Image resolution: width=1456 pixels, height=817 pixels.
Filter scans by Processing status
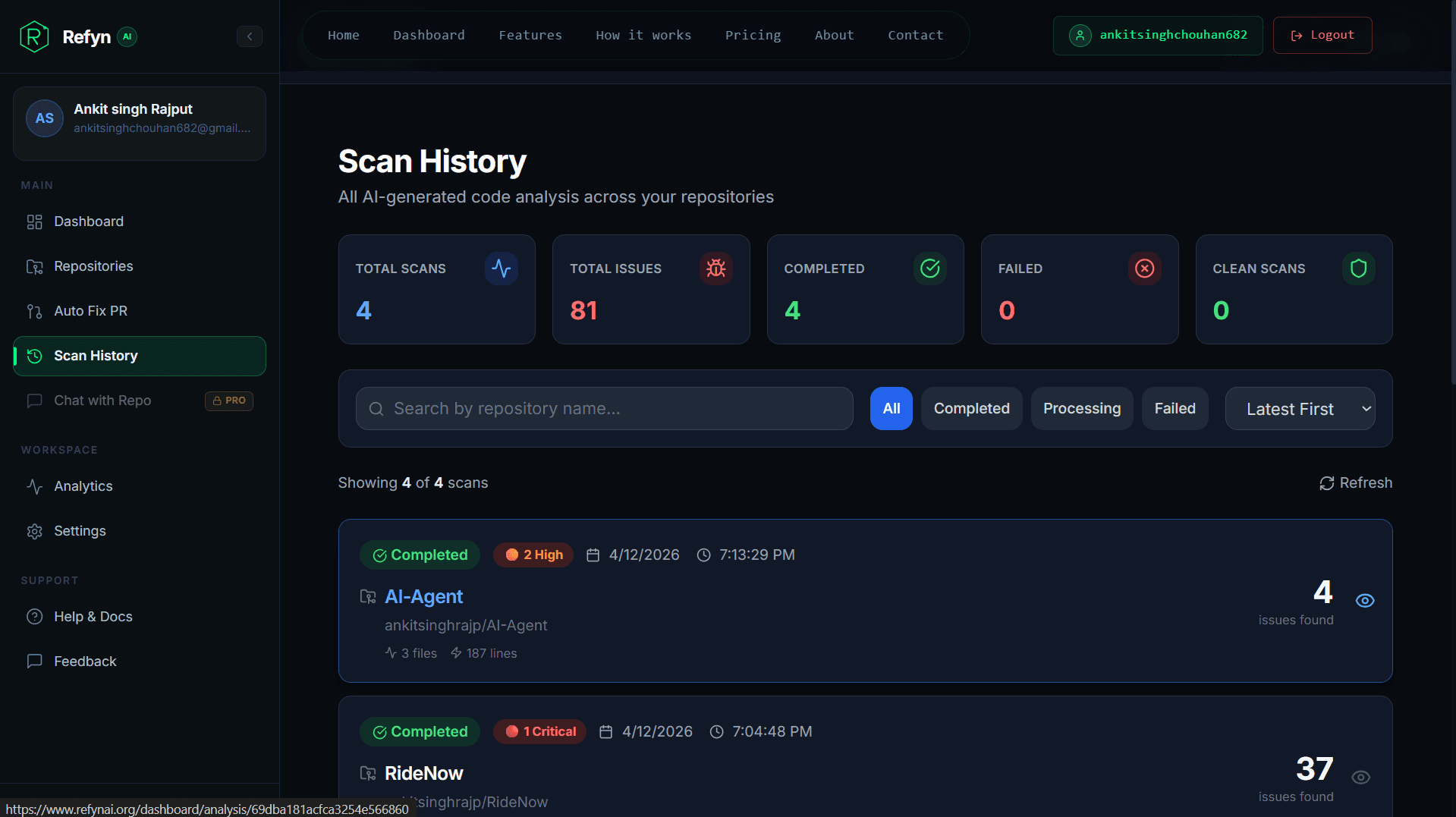(x=1081, y=409)
